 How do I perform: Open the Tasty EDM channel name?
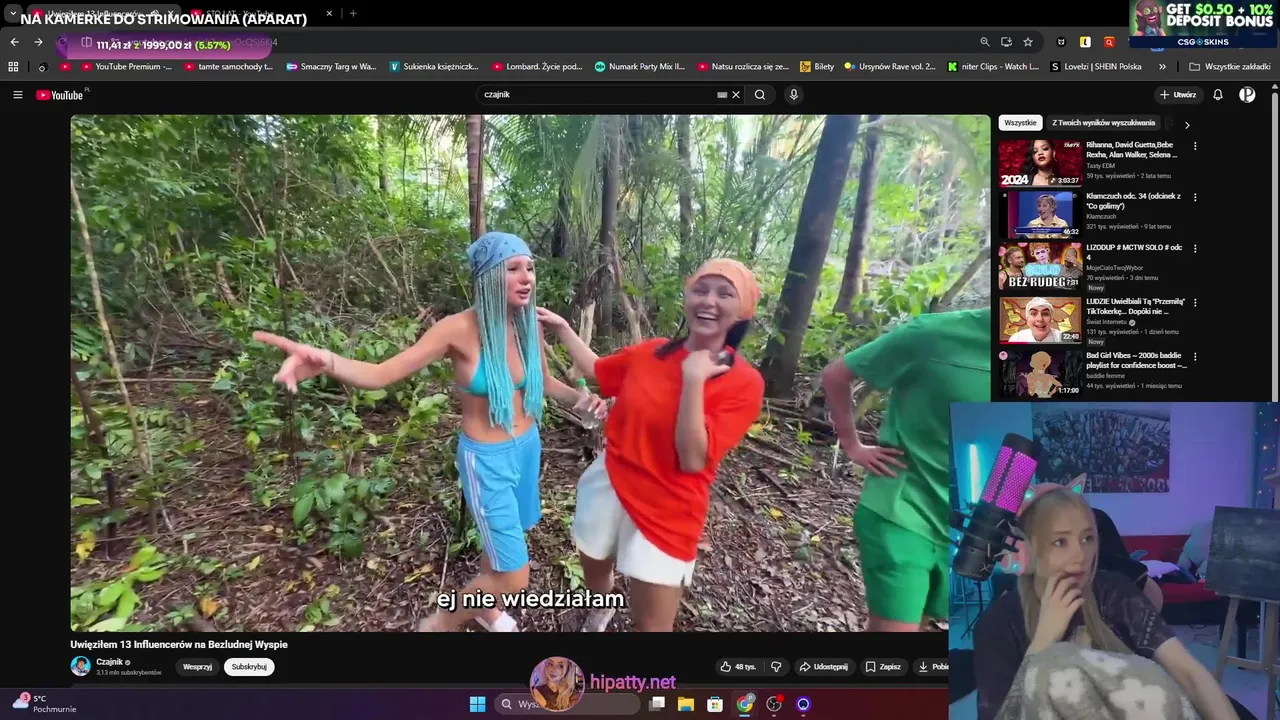pos(1100,166)
